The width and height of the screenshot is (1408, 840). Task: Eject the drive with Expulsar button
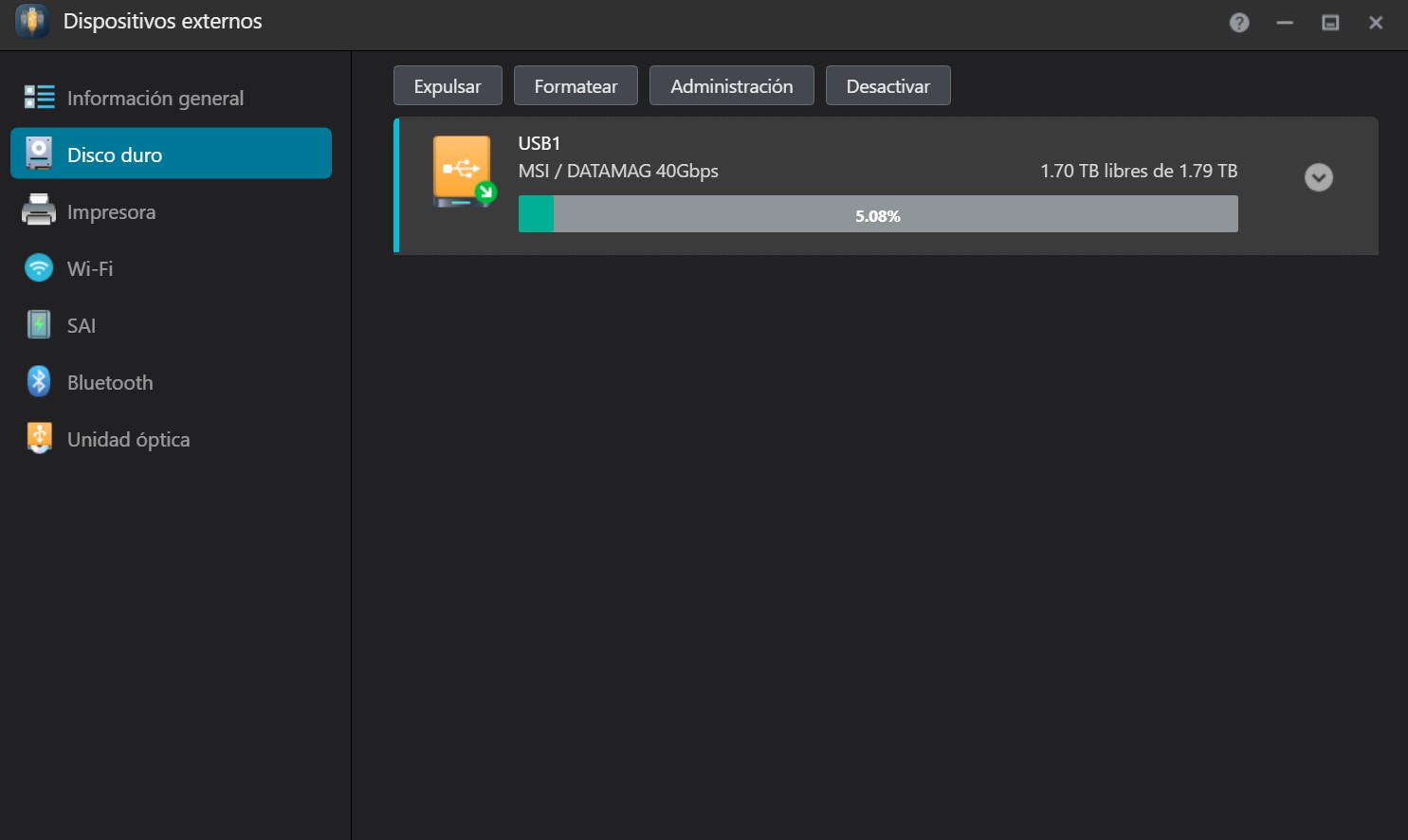tap(448, 85)
